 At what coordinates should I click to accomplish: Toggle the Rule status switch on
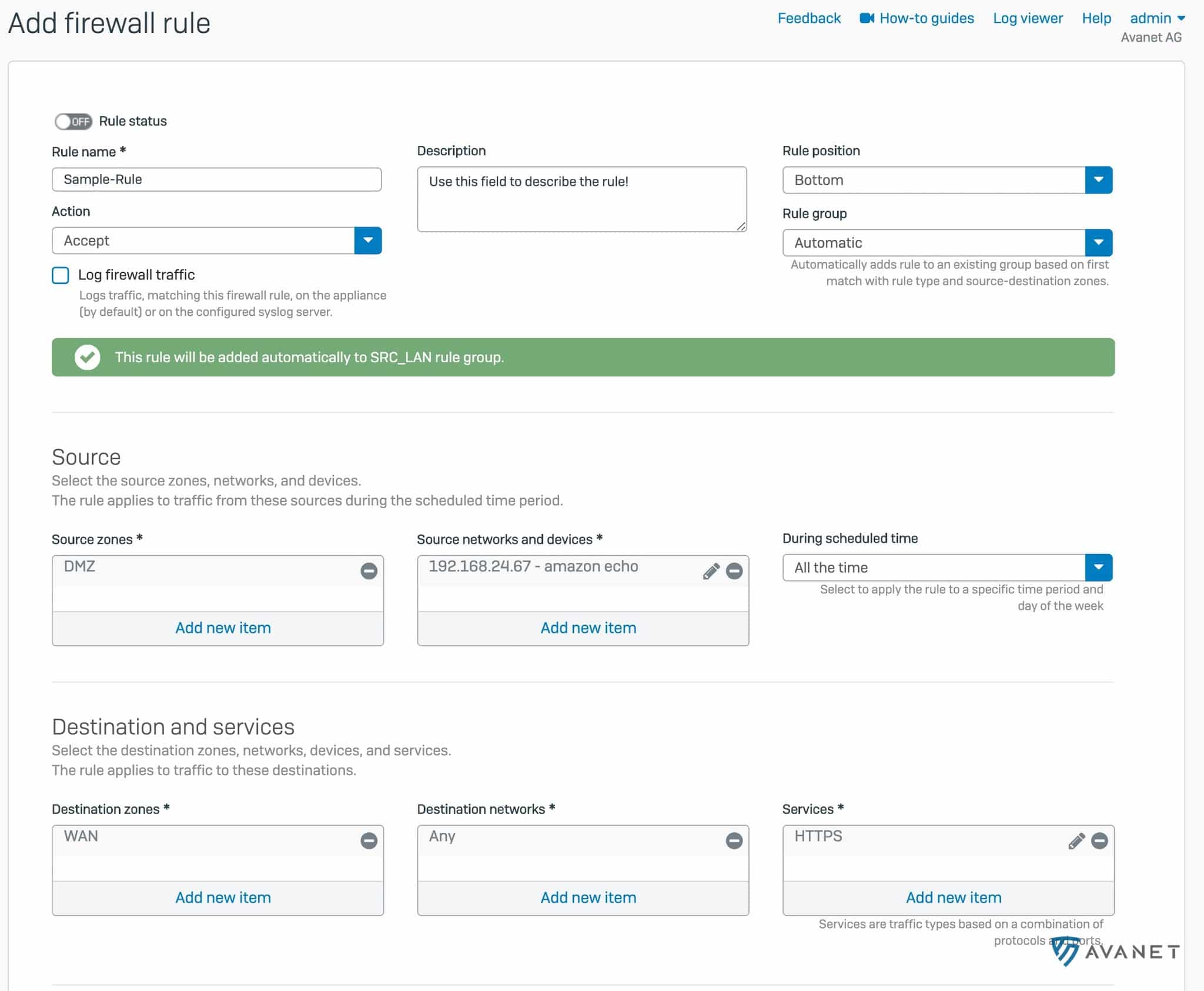(x=73, y=121)
